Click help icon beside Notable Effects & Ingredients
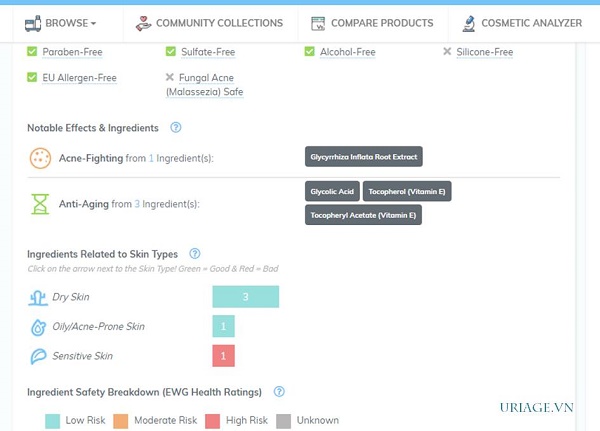Screen dimensions: 600x431 point(176,128)
